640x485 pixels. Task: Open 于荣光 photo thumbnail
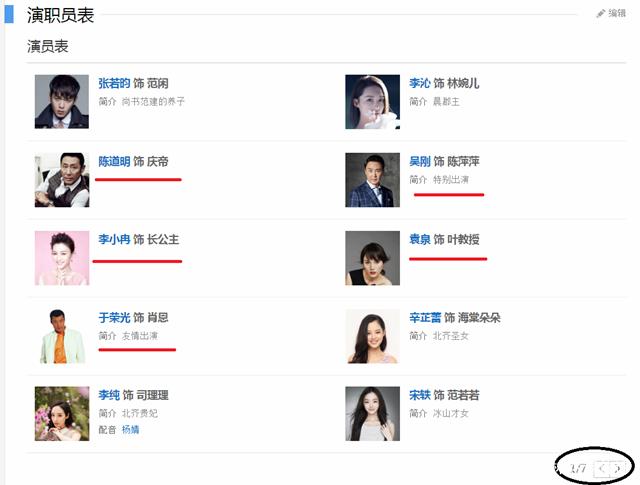61,336
